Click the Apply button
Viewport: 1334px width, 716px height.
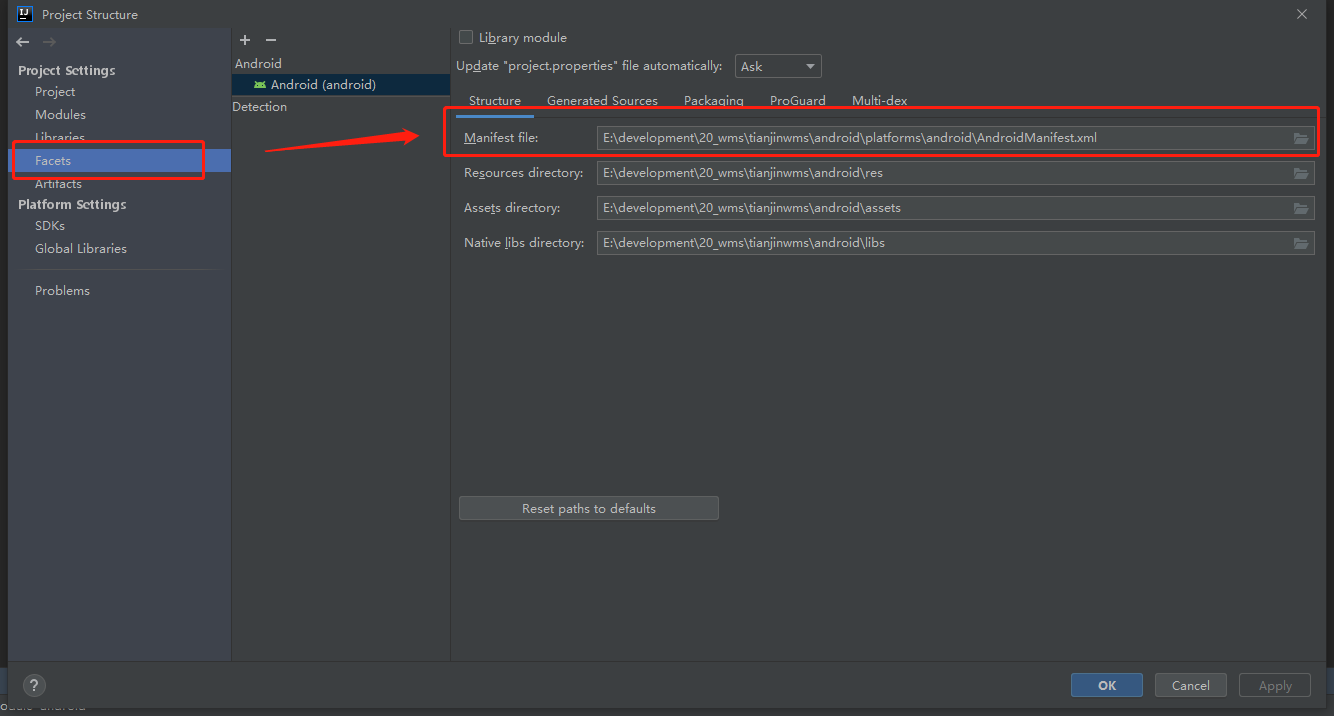tap(1275, 685)
